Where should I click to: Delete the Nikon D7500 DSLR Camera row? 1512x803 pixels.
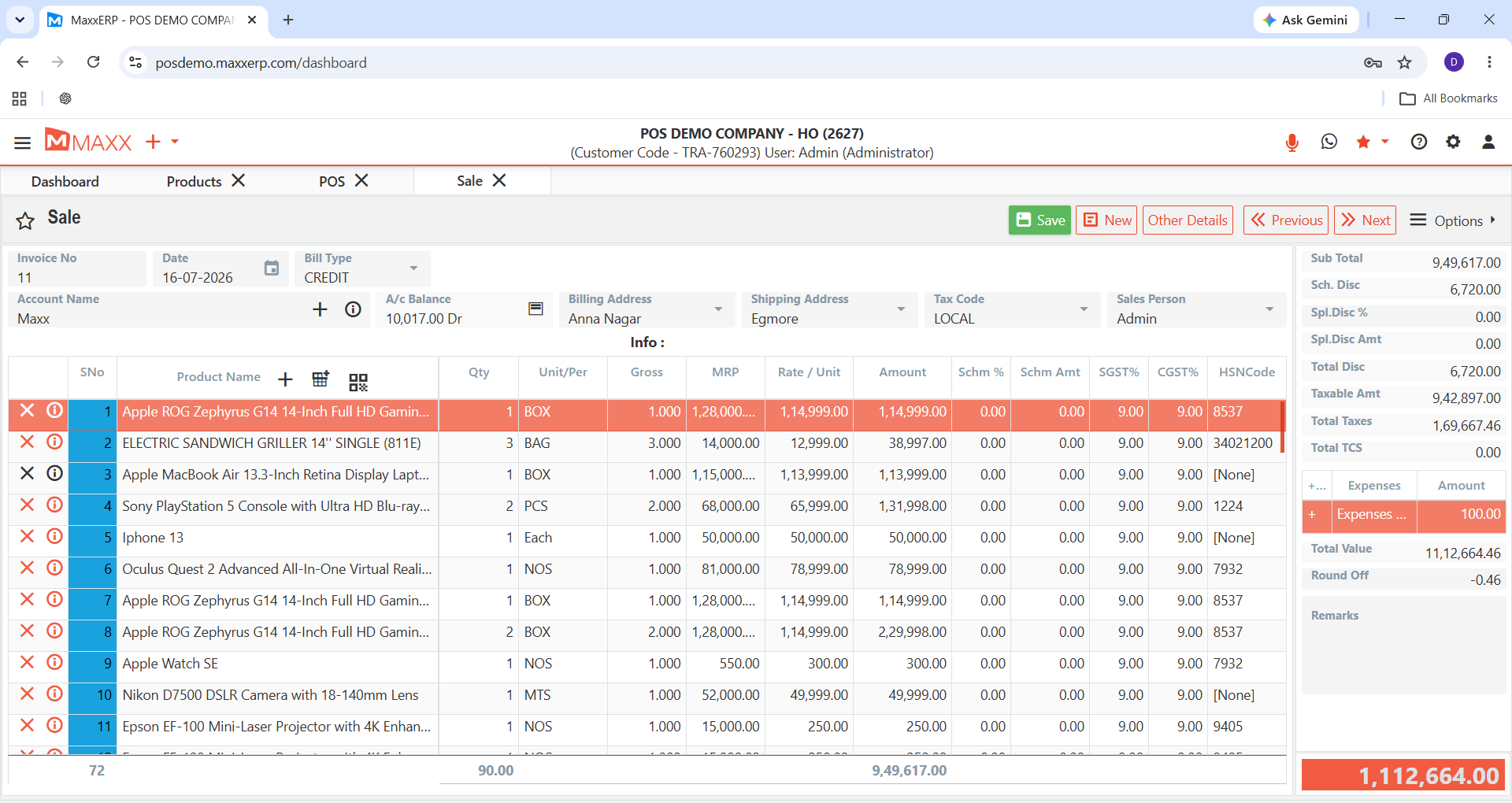point(27,694)
